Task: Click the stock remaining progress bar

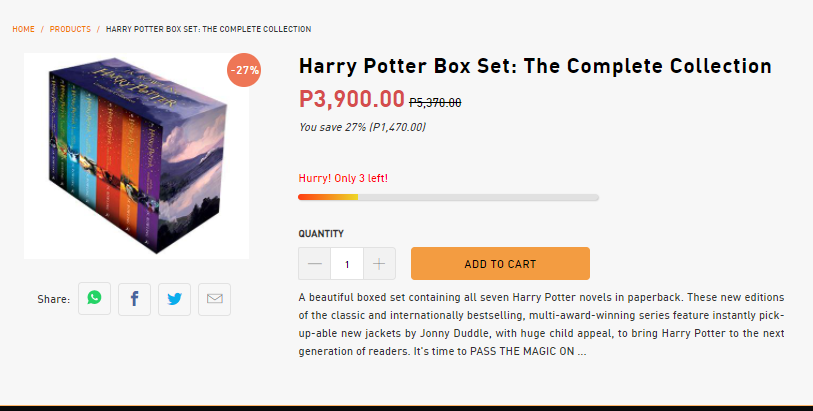Action: click(x=448, y=197)
